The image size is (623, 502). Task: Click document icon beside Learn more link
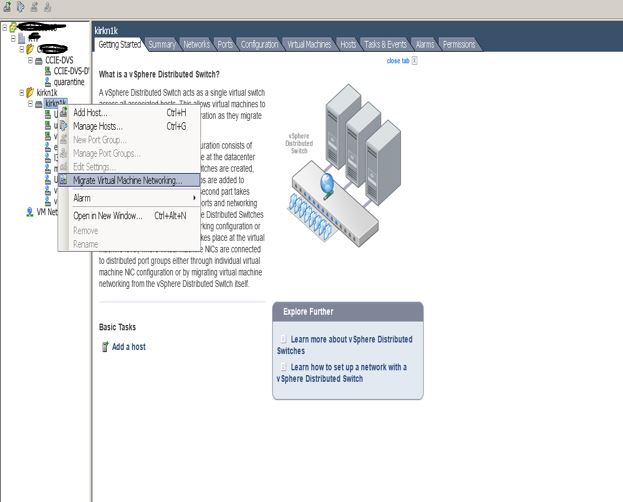[283, 339]
